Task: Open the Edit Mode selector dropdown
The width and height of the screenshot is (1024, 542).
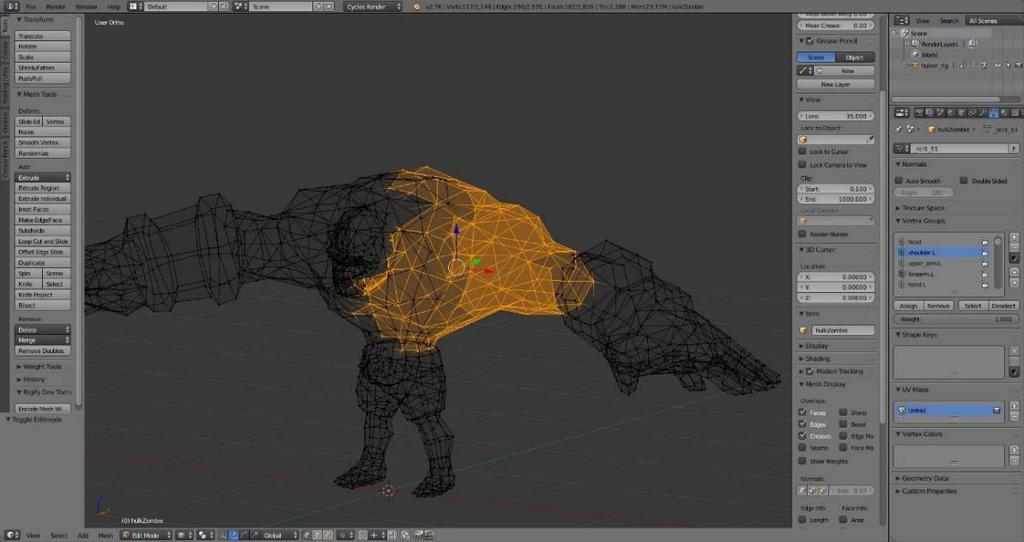Action: [x=146, y=535]
